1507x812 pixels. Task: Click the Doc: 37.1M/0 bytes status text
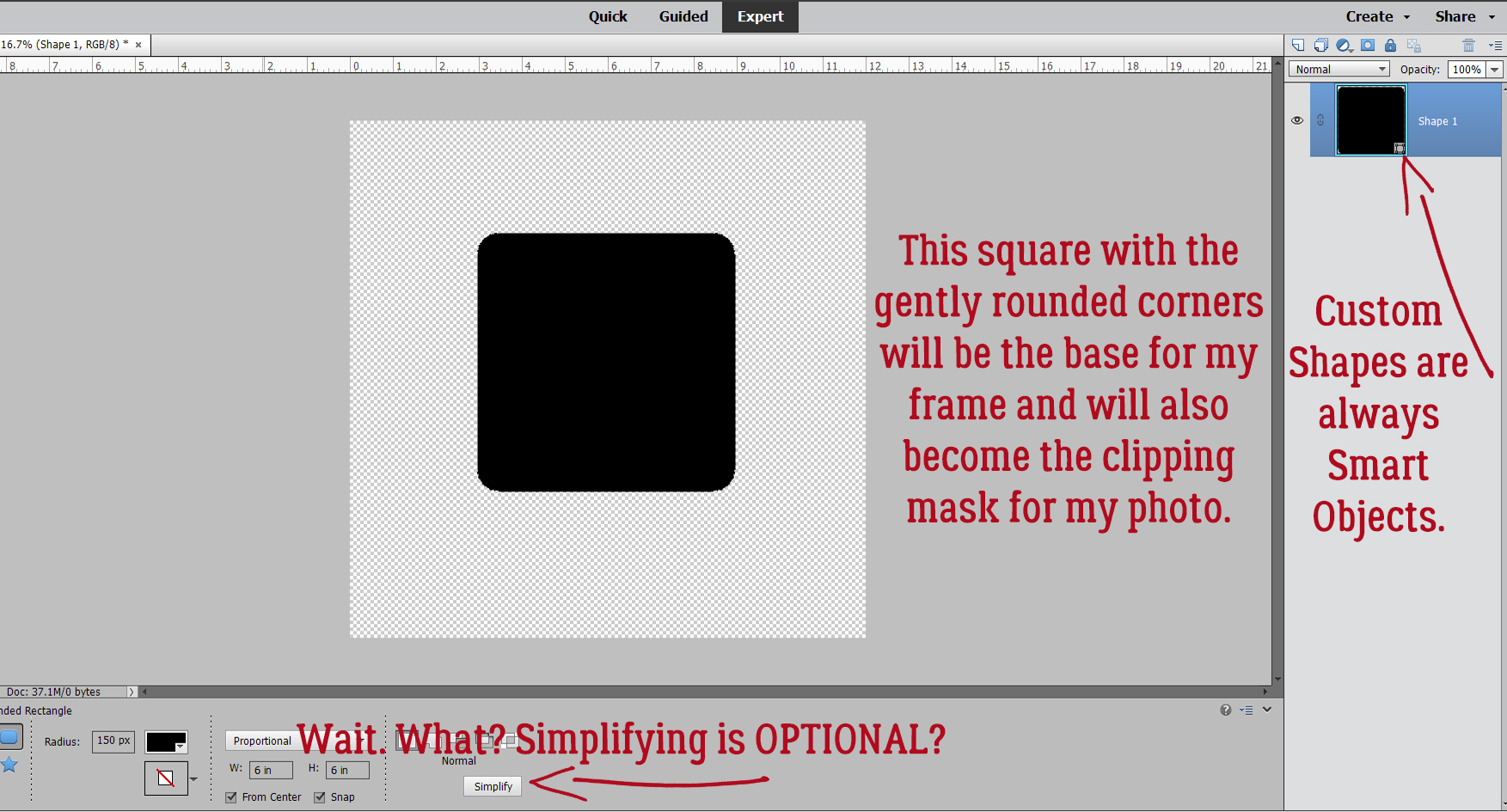tap(53, 692)
